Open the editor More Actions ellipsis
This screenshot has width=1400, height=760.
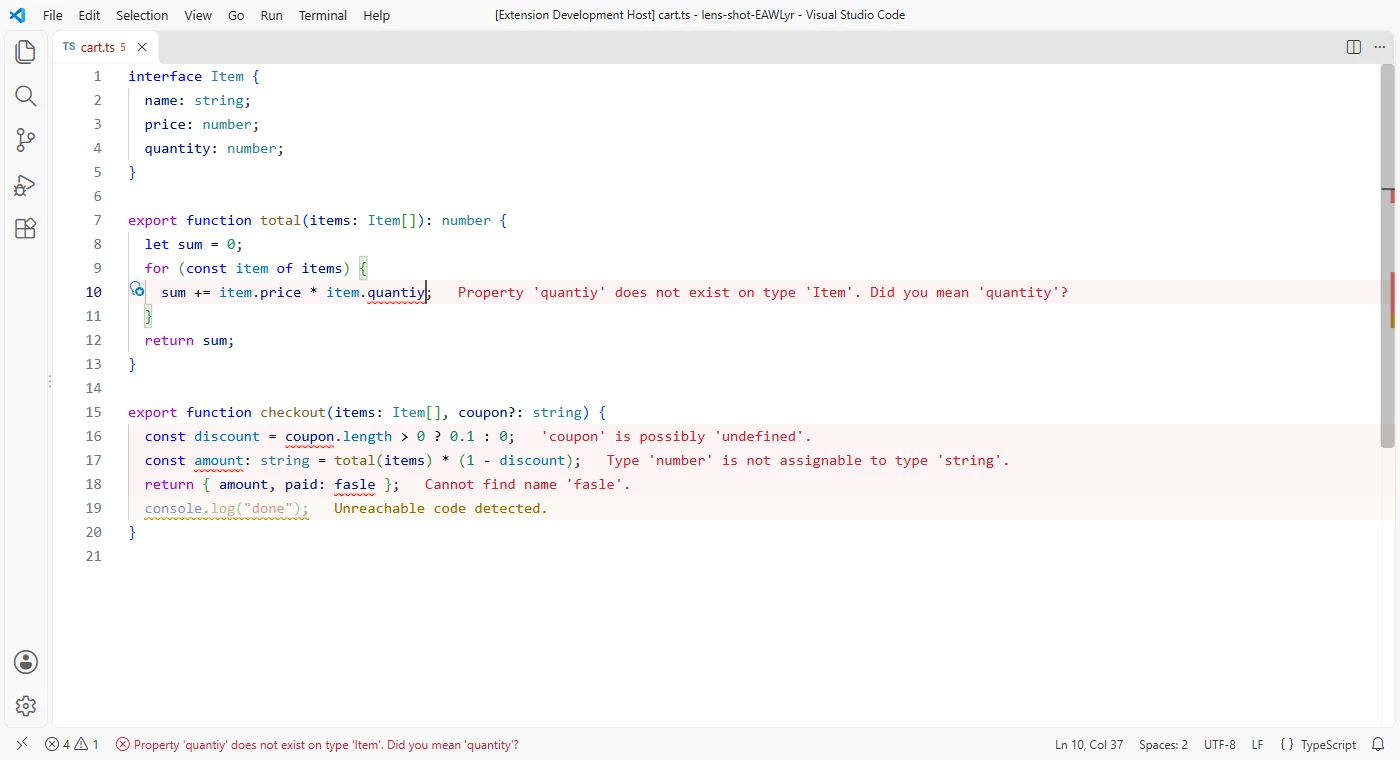[x=1381, y=47]
